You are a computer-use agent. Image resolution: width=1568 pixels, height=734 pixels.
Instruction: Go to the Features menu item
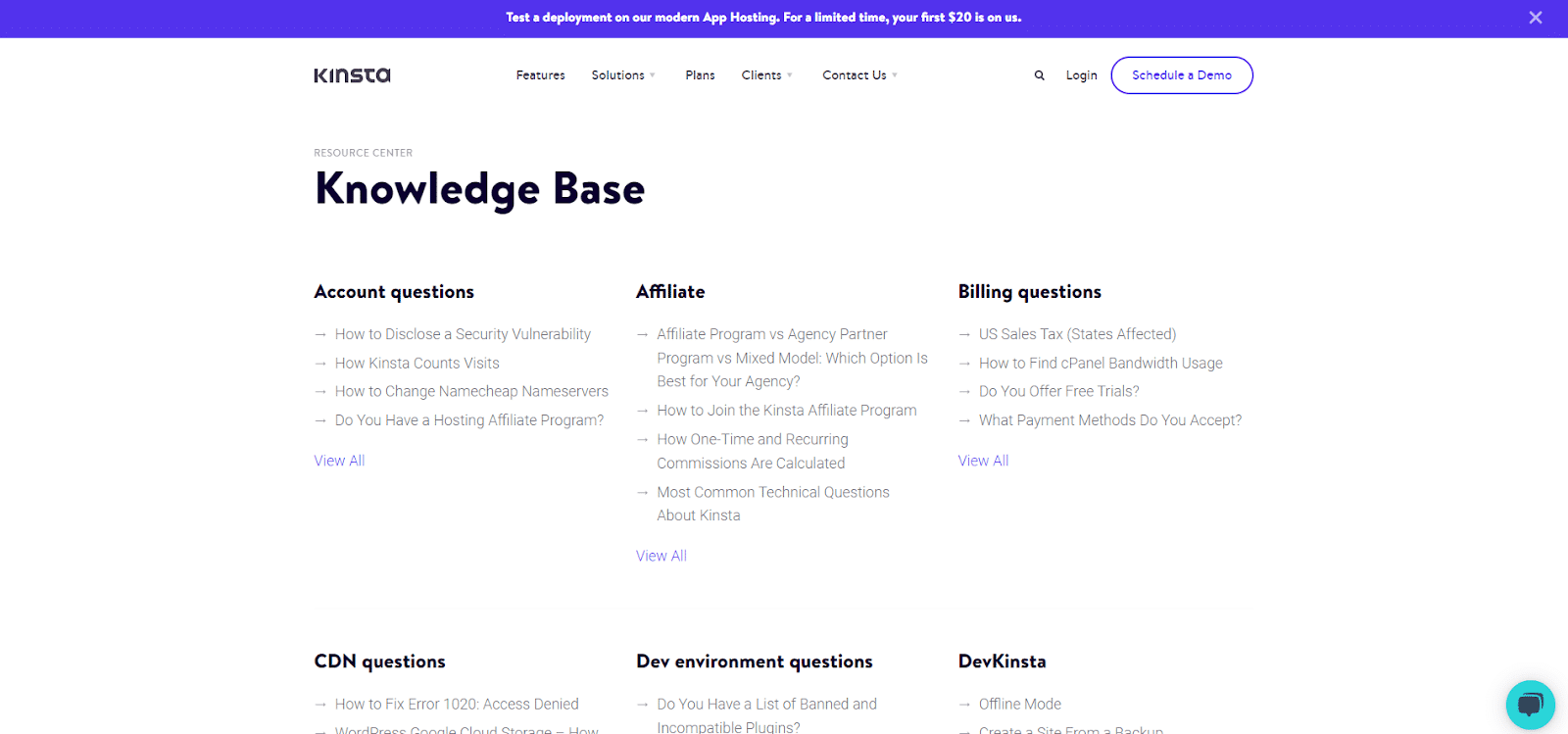540,75
